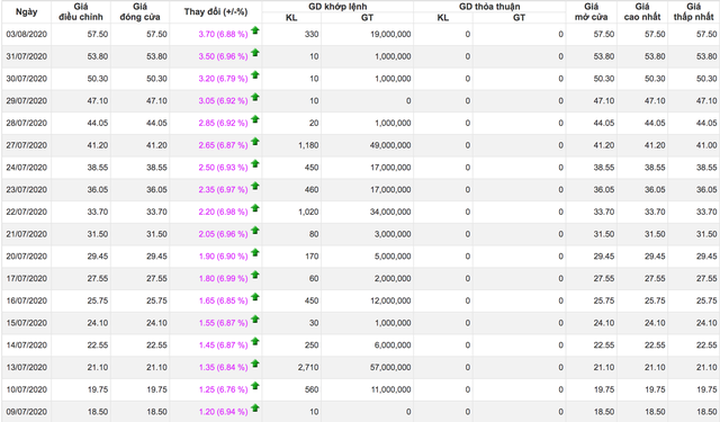Click the green up arrow for 03/08/2020
This screenshot has height=422, width=720.
tap(255, 33)
